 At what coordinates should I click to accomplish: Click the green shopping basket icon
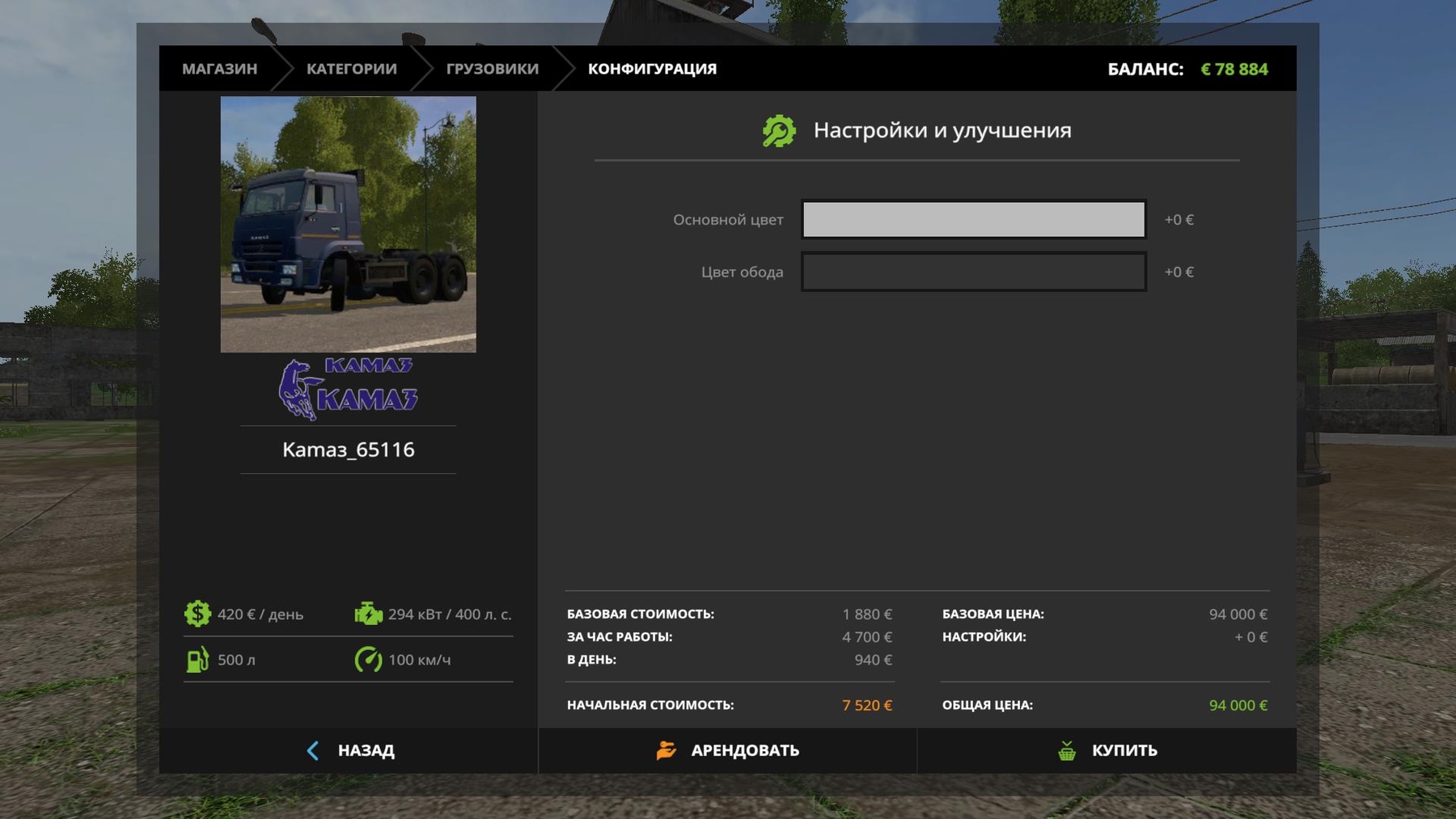(x=1067, y=750)
